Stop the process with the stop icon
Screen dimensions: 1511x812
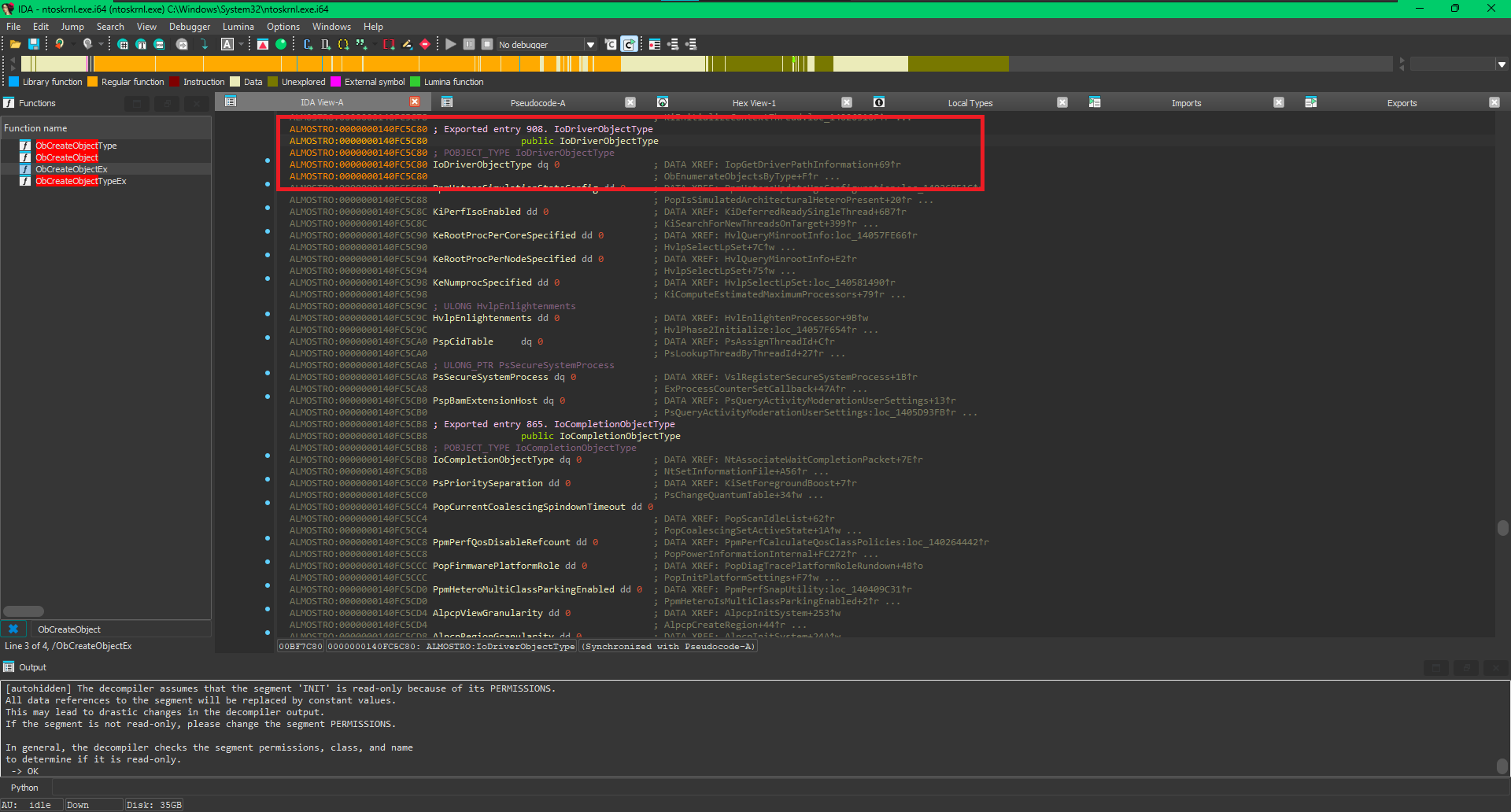487,44
